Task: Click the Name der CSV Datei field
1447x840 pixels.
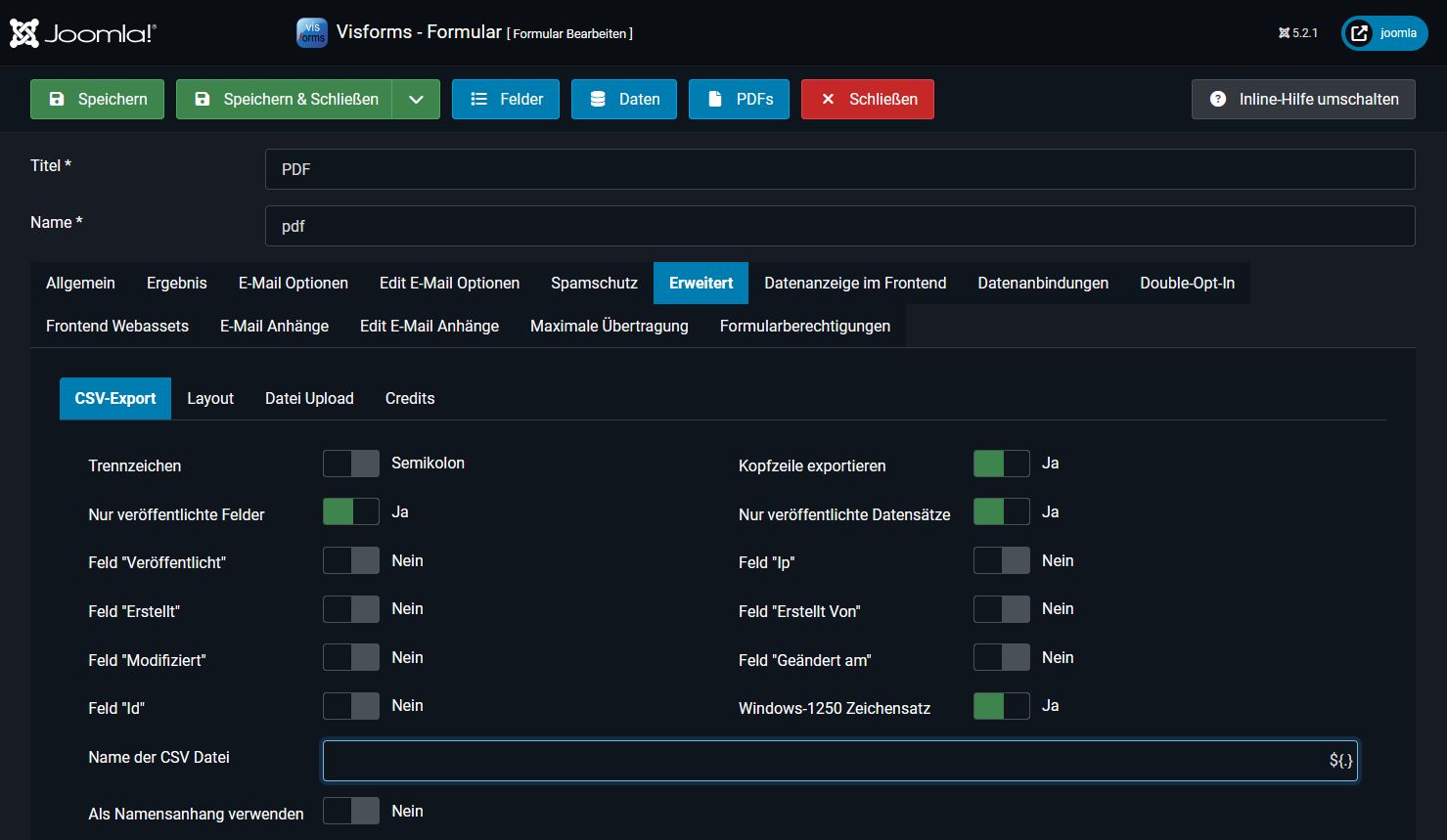Action: (x=822, y=761)
